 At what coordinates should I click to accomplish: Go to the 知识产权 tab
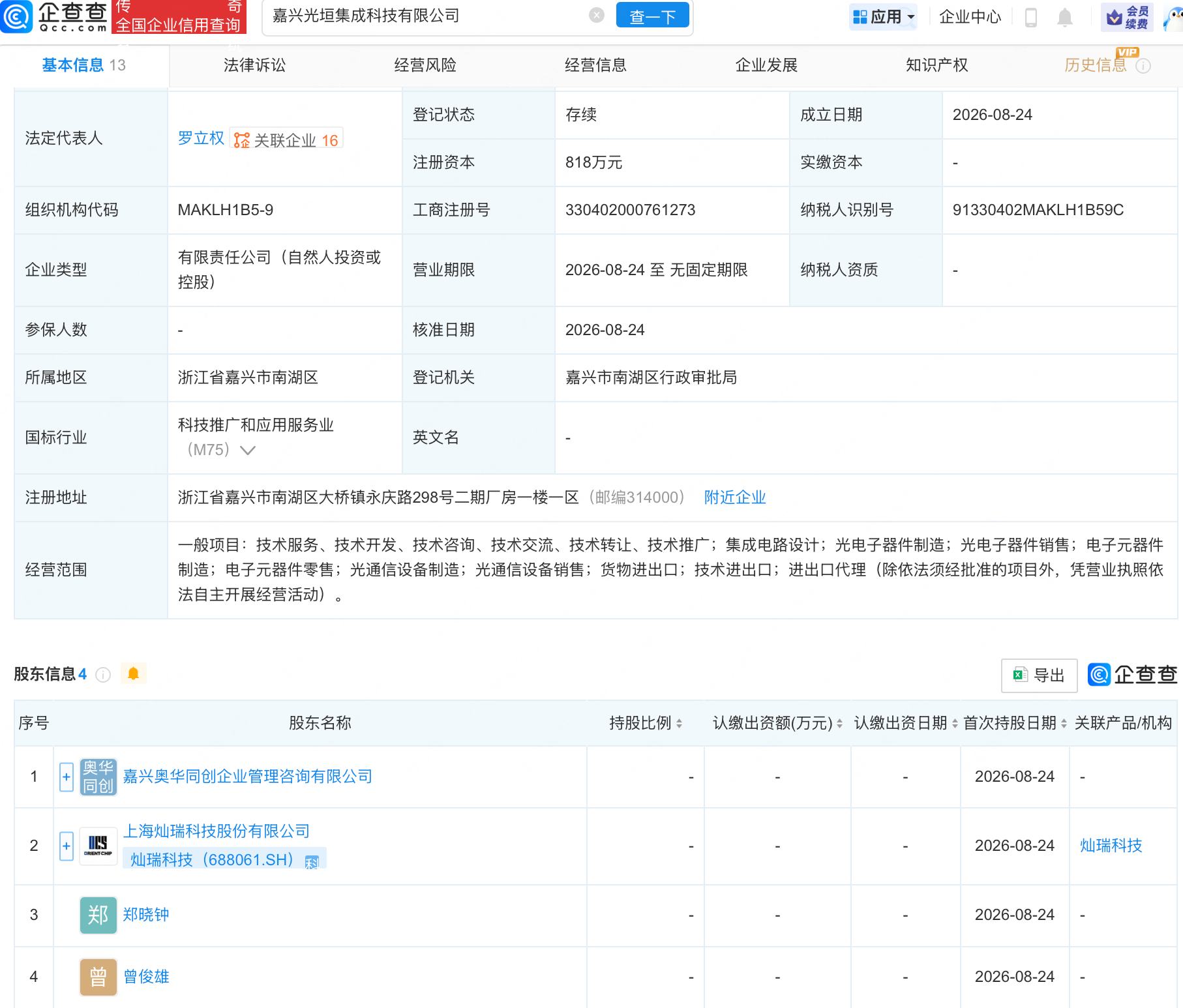click(936, 65)
